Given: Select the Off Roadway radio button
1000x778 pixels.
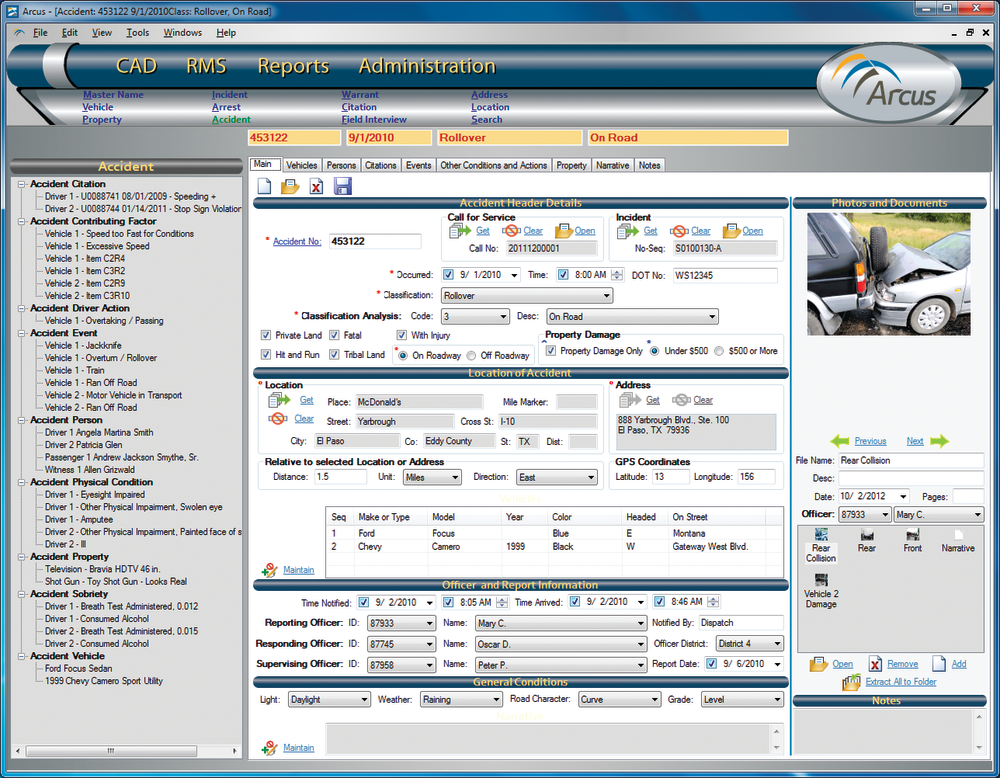Looking at the screenshot, I should 471,355.
